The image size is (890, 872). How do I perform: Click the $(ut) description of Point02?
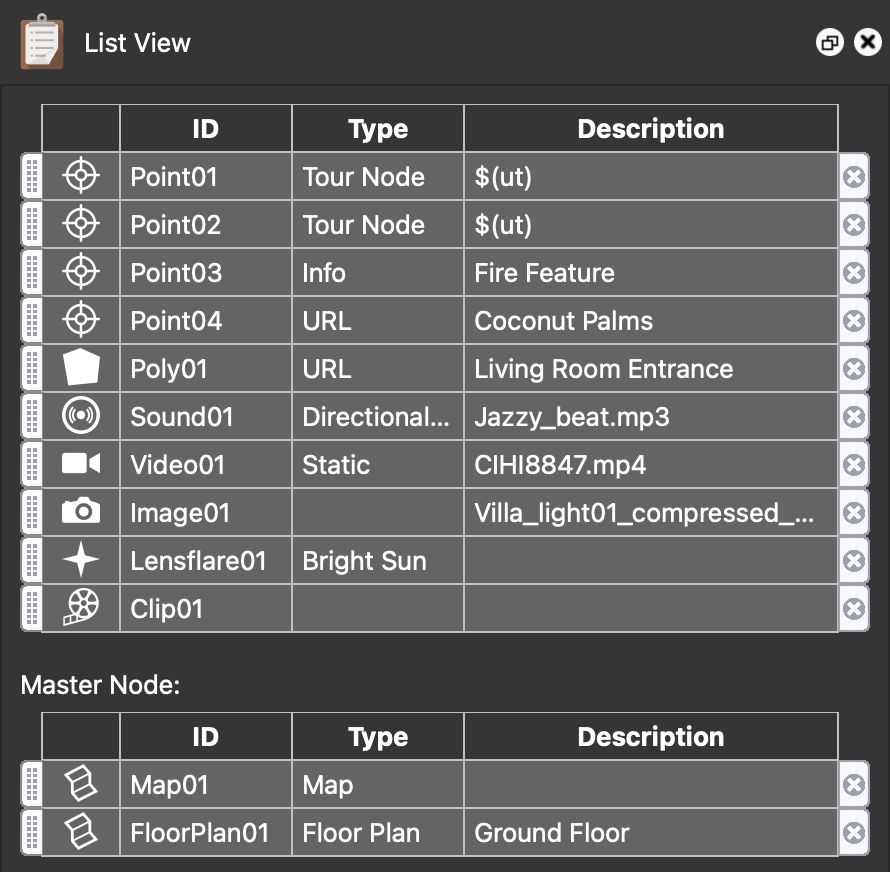tap(503, 225)
